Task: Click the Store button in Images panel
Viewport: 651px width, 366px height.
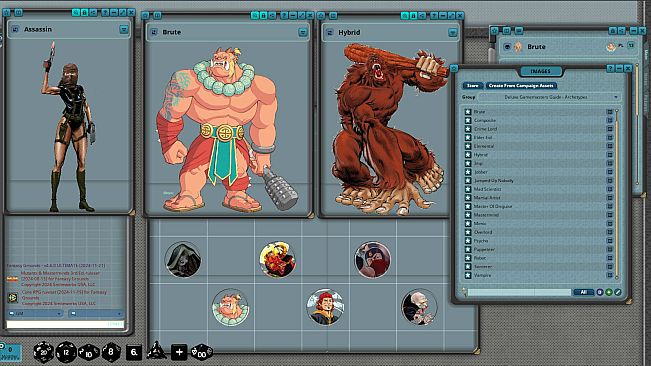Action: pyautogui.click(x=472, y=85)
